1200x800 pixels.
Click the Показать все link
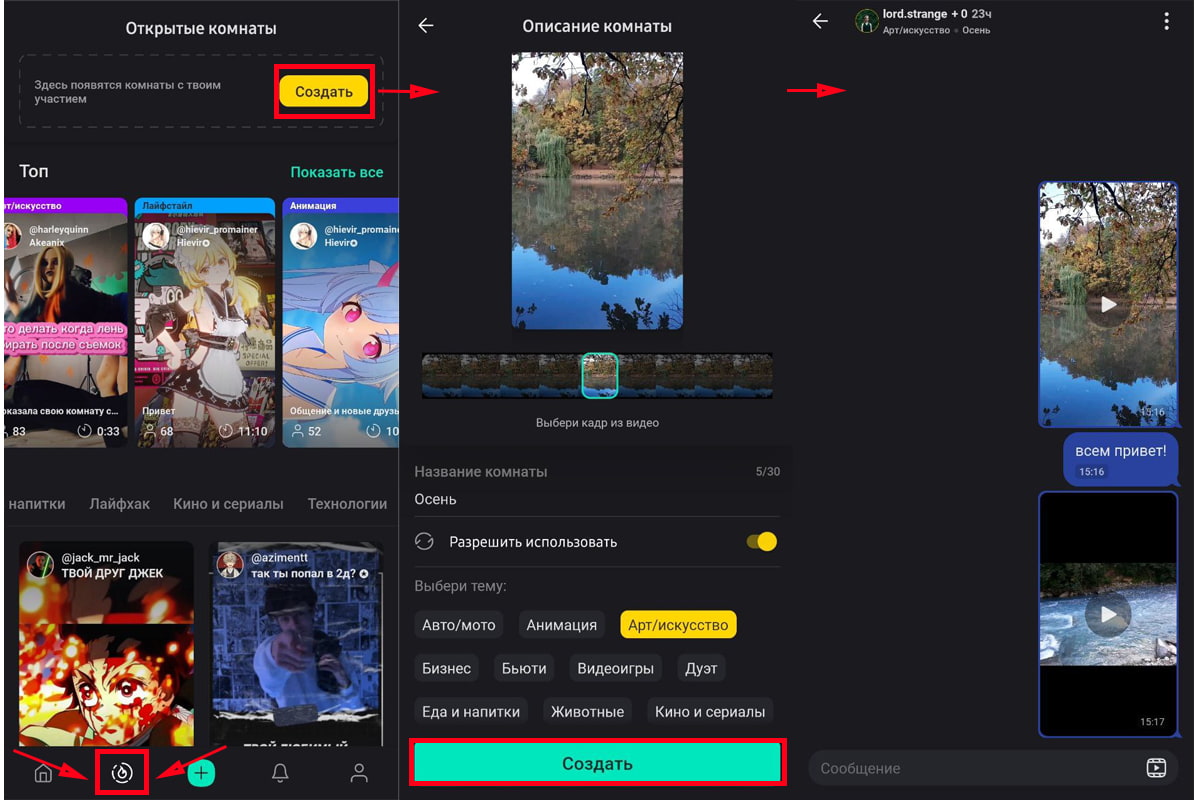pos(336,172)
